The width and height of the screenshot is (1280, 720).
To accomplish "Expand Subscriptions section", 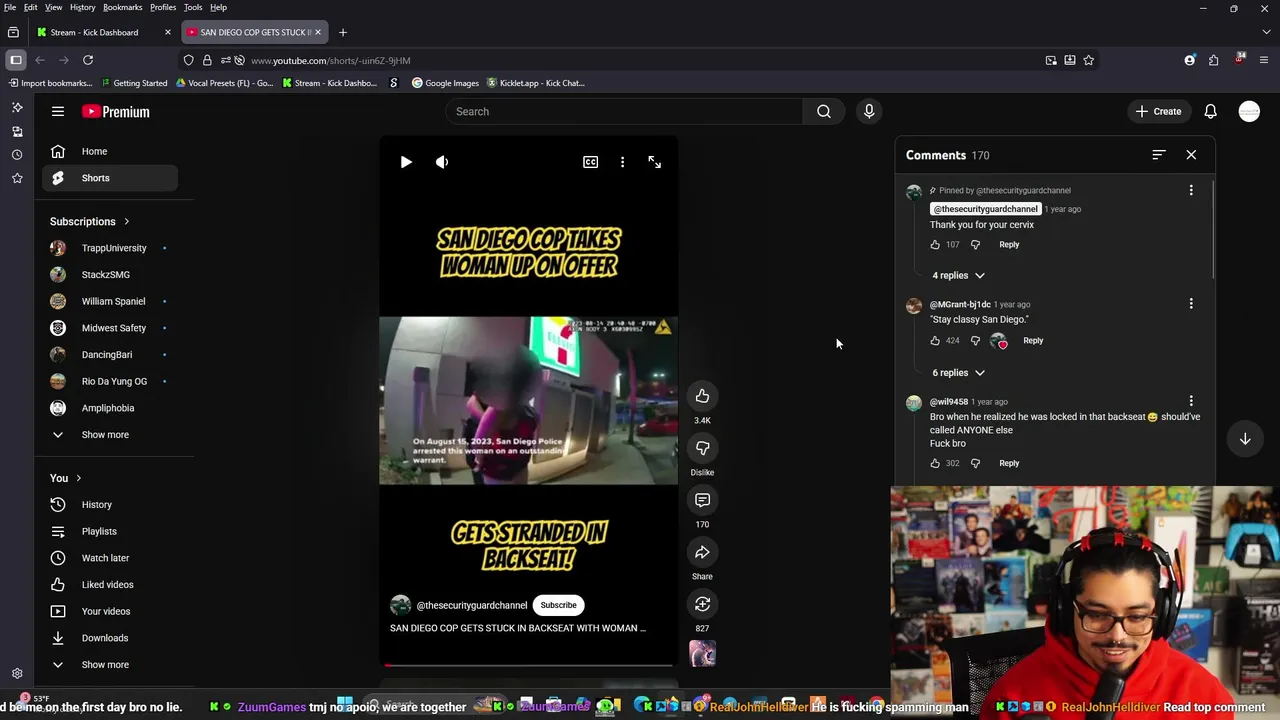I will [90, 222].
